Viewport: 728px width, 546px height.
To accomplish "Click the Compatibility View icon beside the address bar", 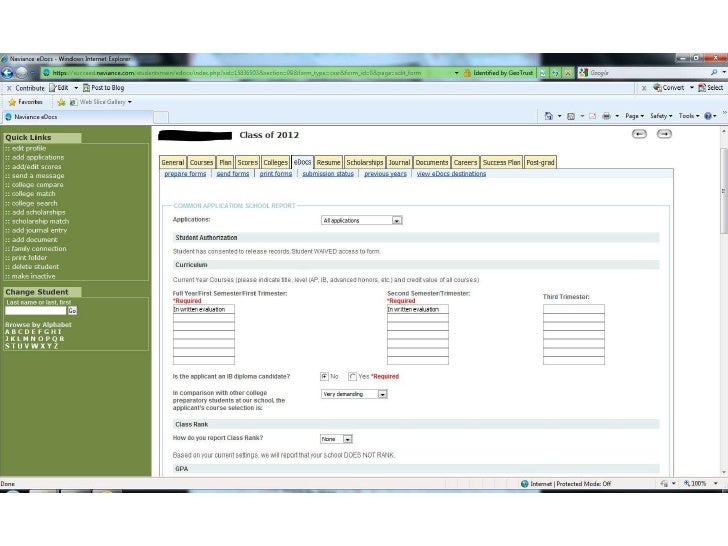I will pos(543,73).
